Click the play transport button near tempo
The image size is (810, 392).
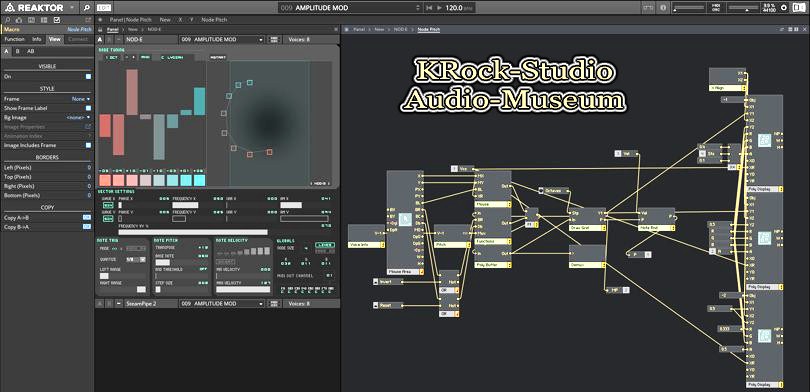[x=440, y=8]
